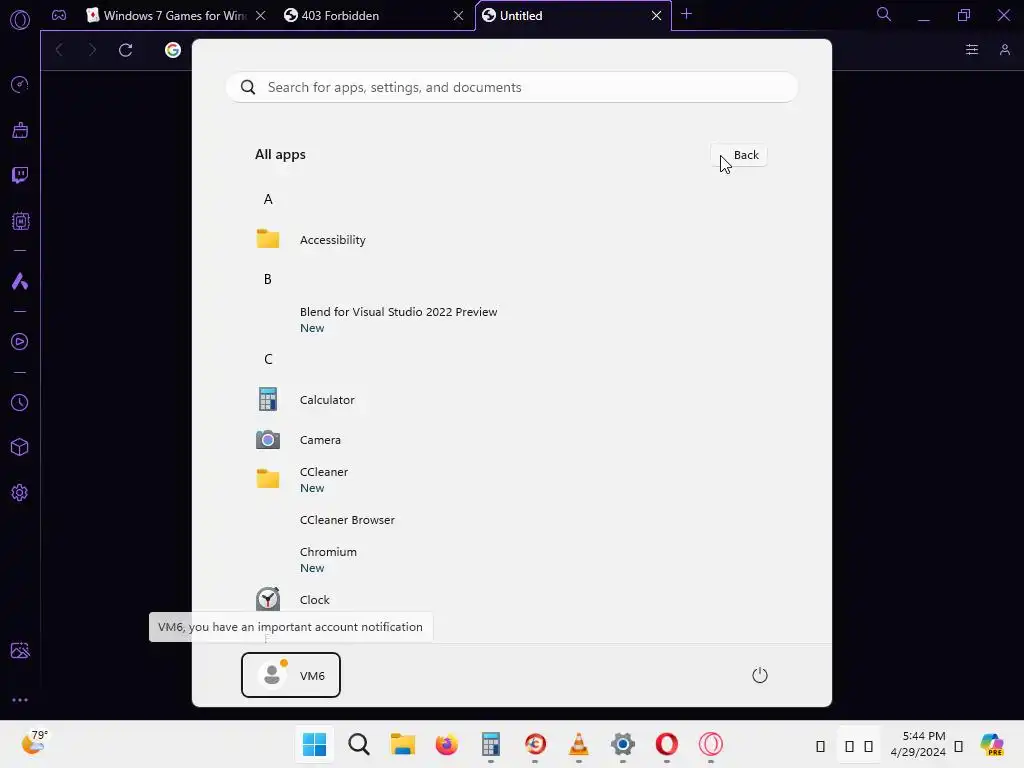Launch Blend for Visual Studio 2022 Preview

[x=512, y=320]
